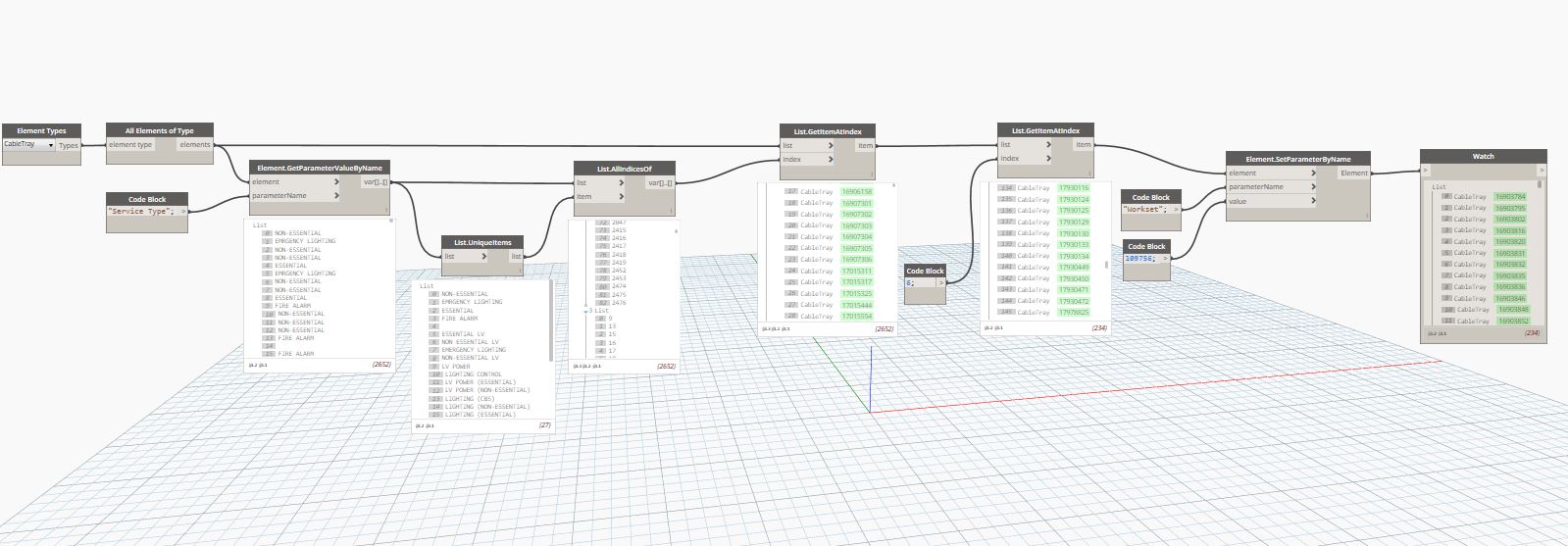Click the (27) item count label
This screenshot has height=546, width=1568.
(544, 425)
